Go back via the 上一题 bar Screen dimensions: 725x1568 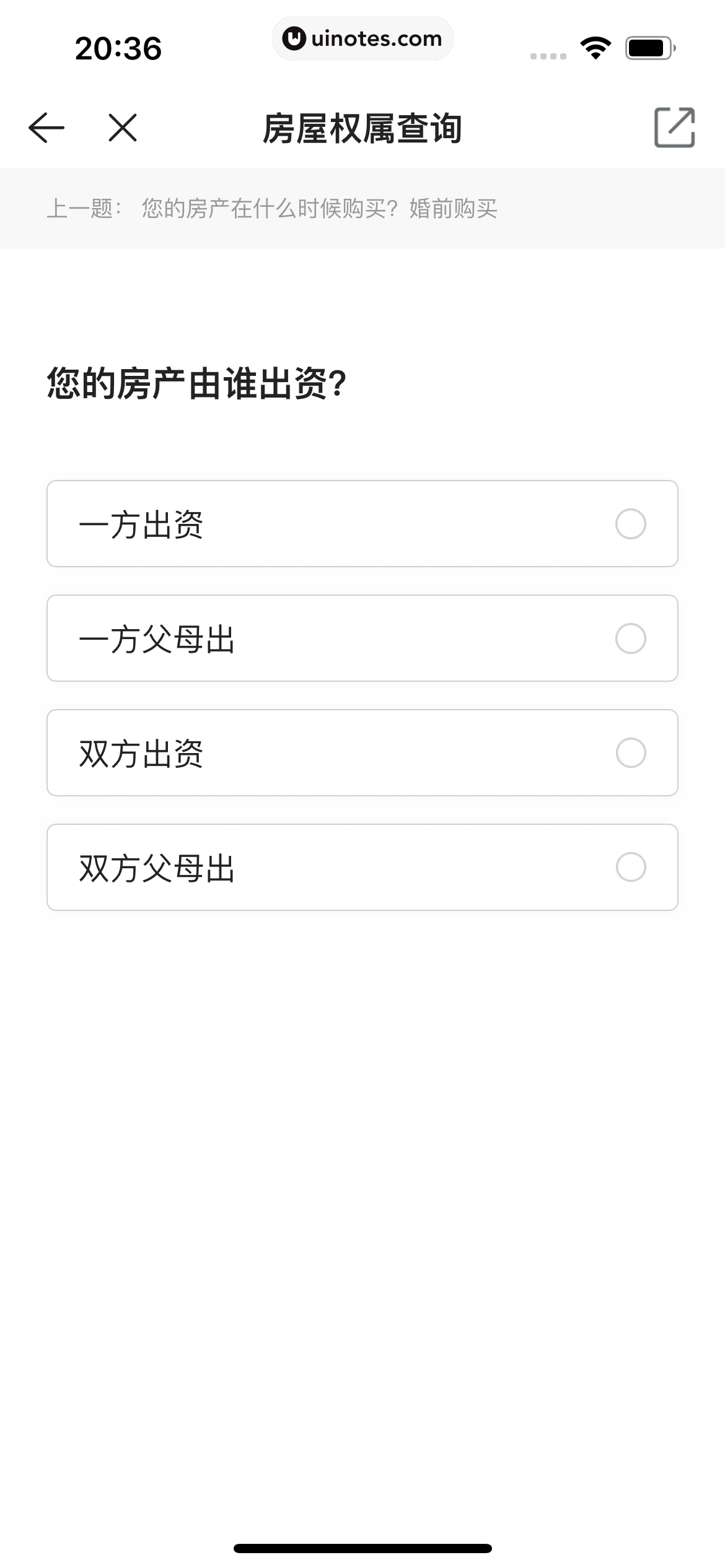coord(273,209)
